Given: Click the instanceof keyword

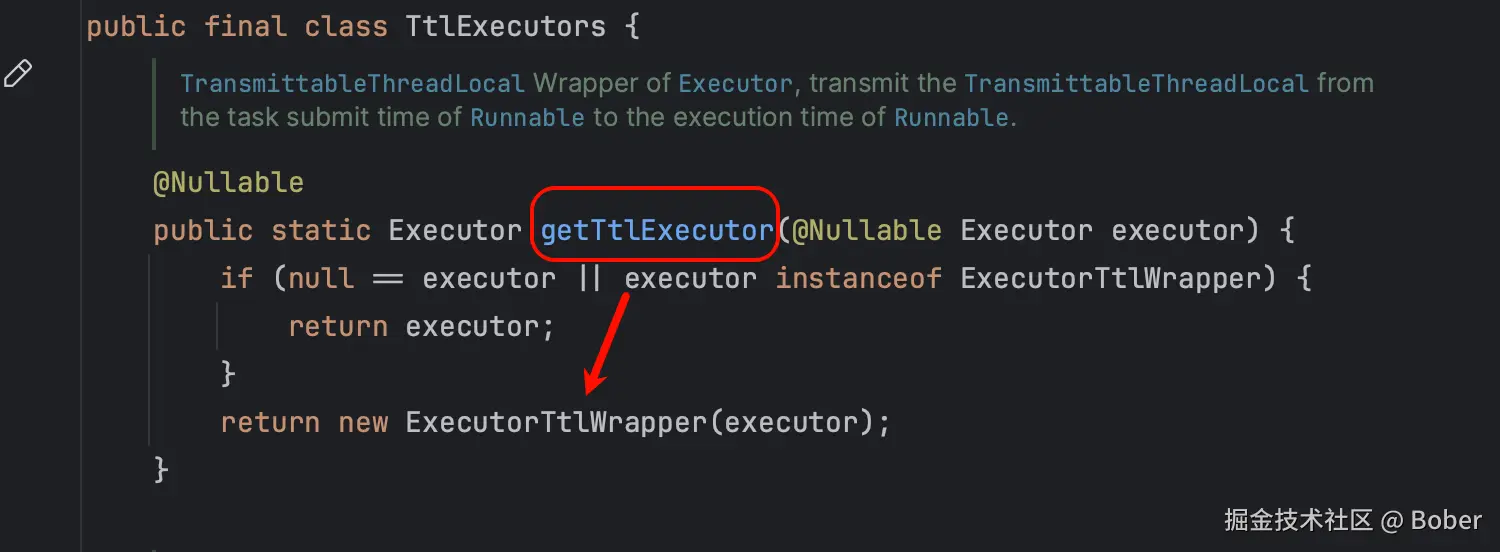Looking at the screenshot, I should 859,278.
